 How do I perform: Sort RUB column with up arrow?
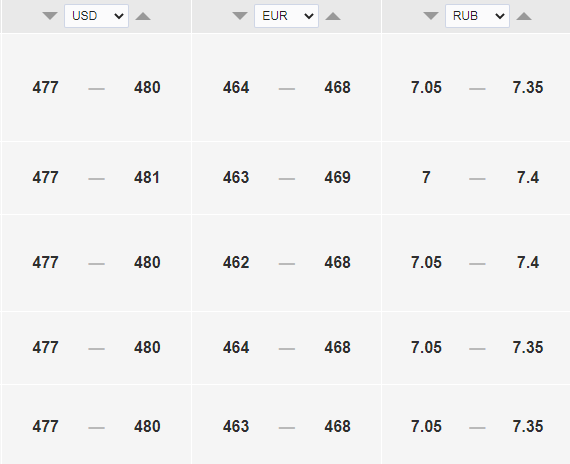point(524,16)
